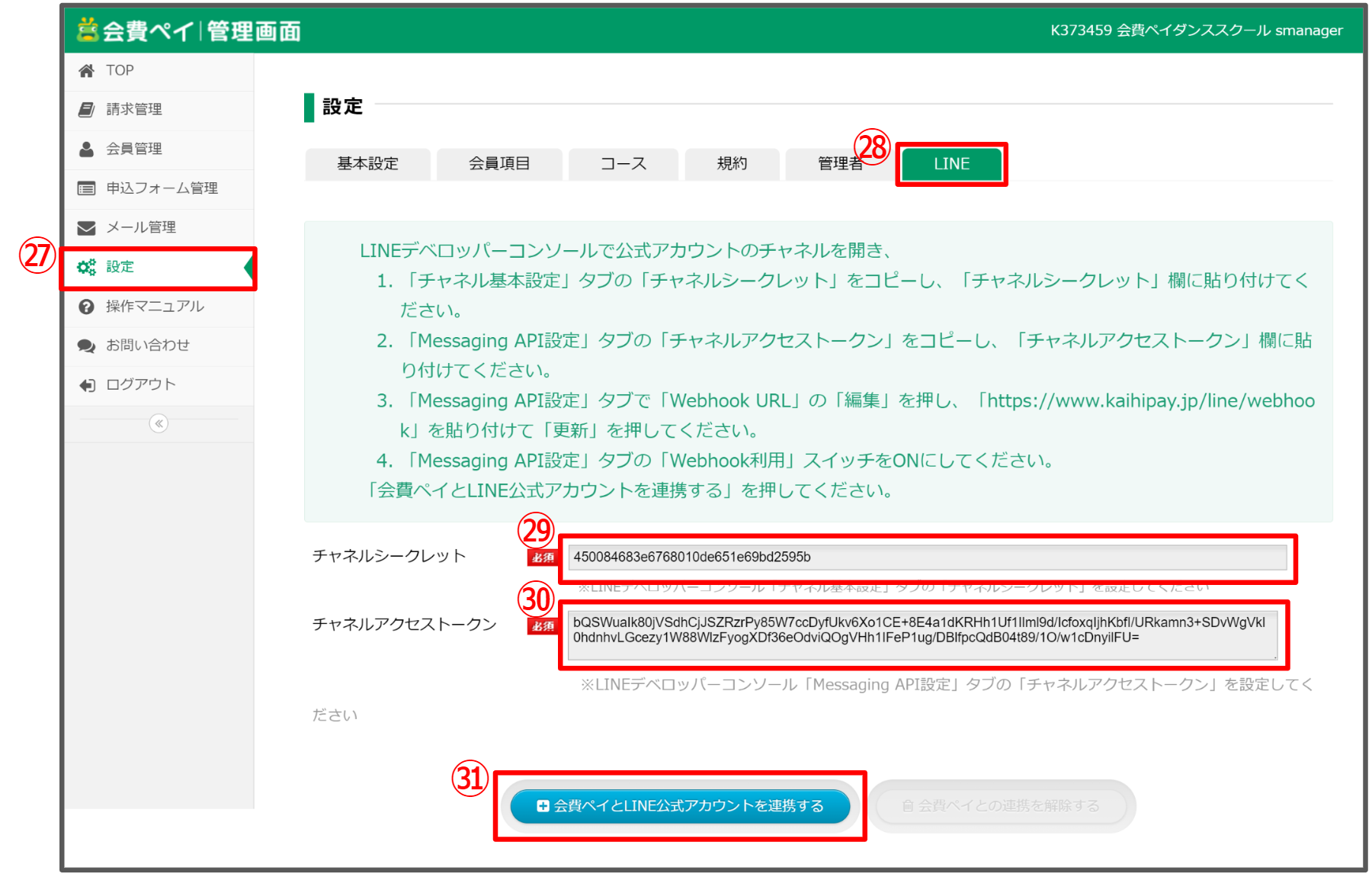Click the 会員管理 person icon
This screenshot has height=874, width=1372.
point(87,149)
